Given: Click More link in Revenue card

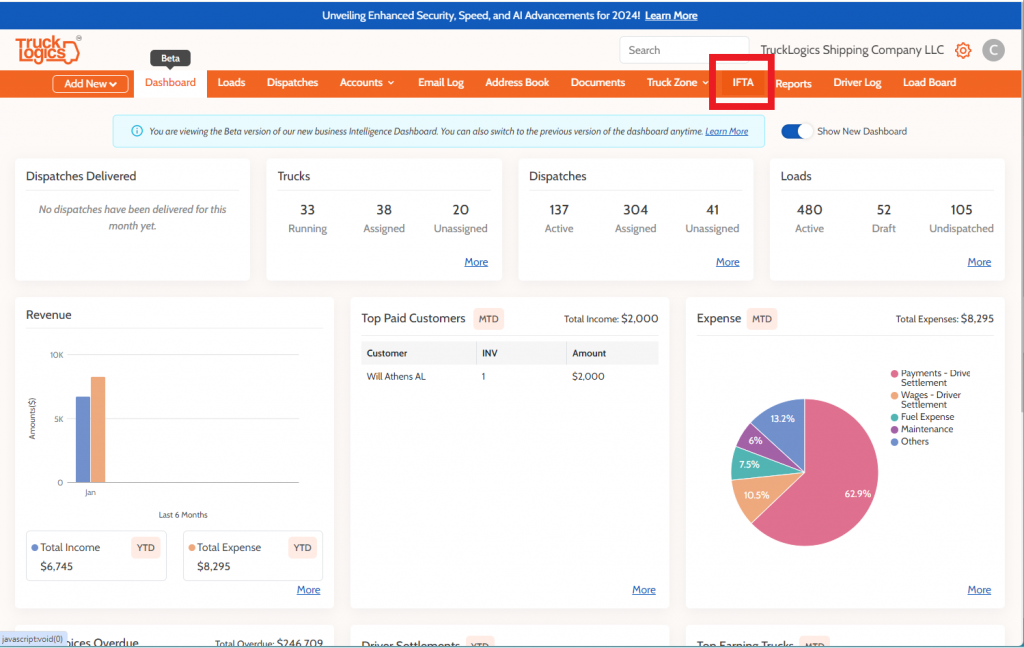Looking at the screenshot, I should pyautogui.click(x=308, y=590).
